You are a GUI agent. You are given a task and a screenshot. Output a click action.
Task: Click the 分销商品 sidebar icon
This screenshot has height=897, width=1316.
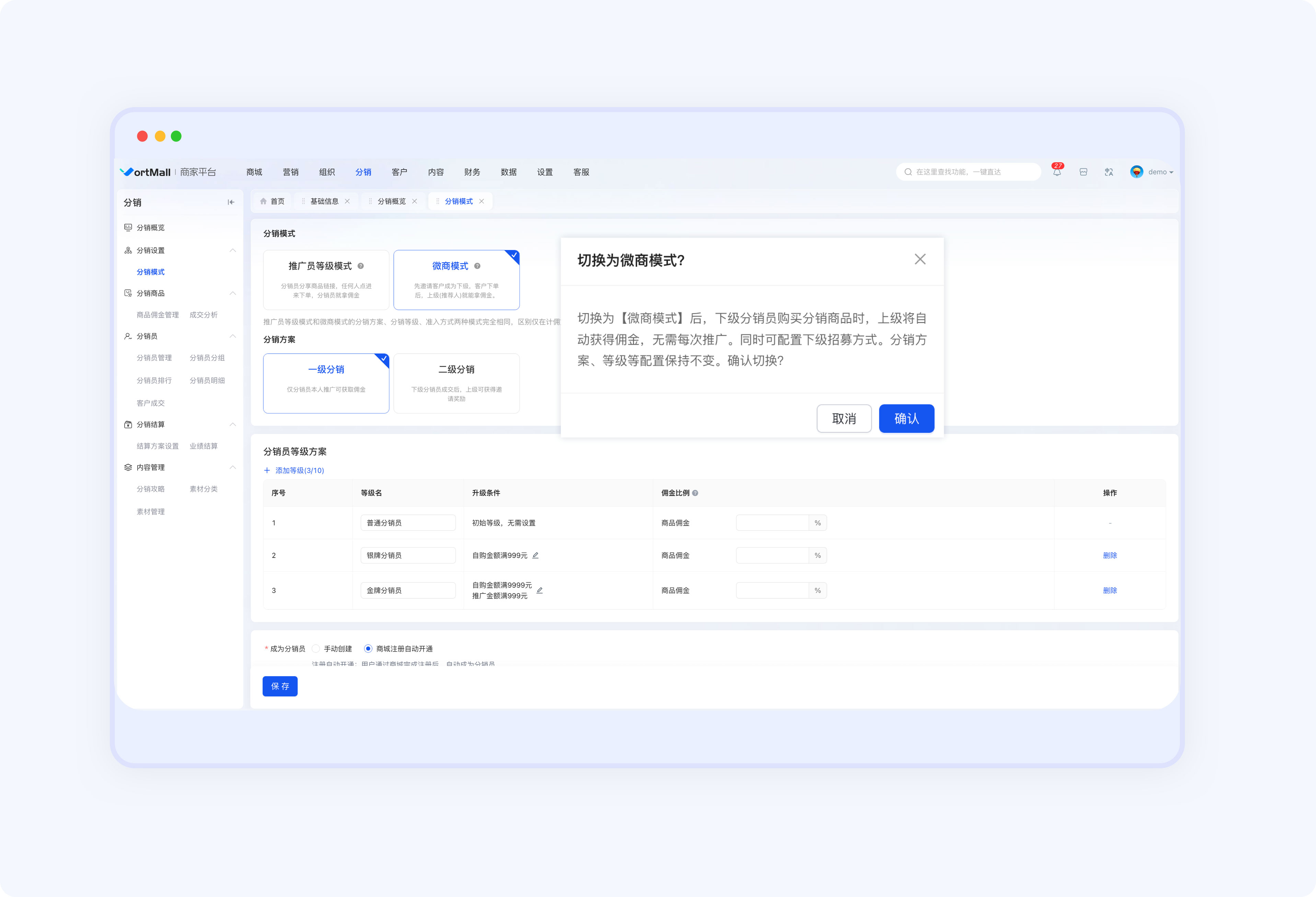[x=128, y=294]
